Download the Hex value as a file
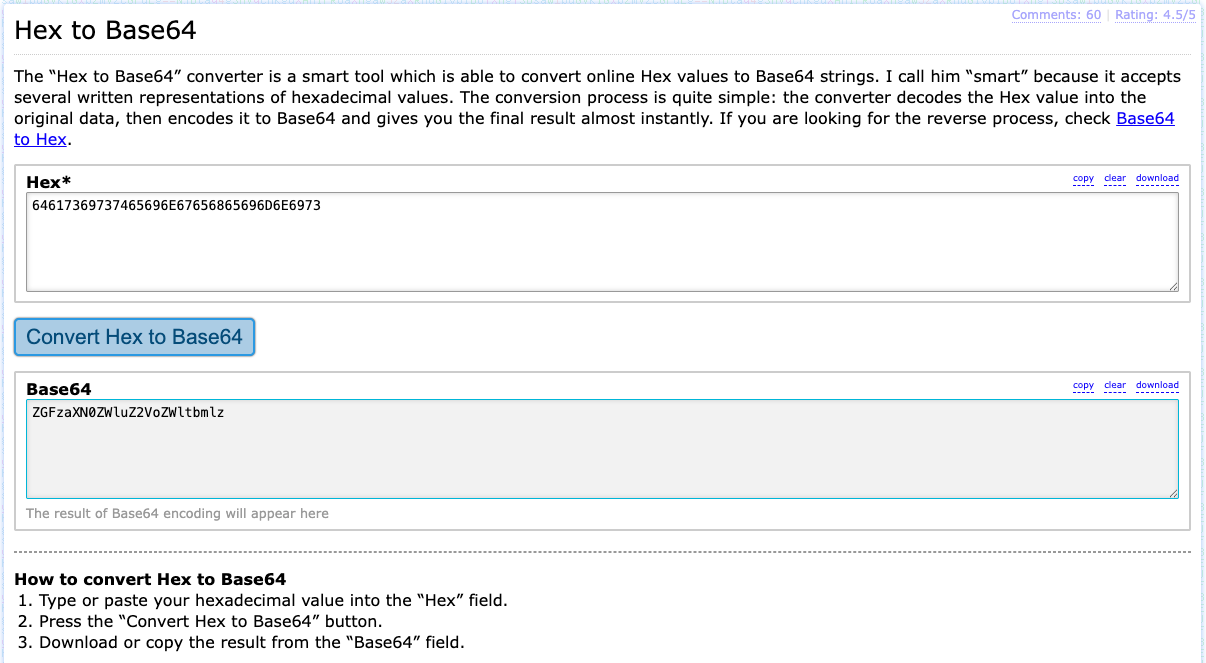Image resolution: width=1206 pixels, height=663 pixels. pos(1157,178)
